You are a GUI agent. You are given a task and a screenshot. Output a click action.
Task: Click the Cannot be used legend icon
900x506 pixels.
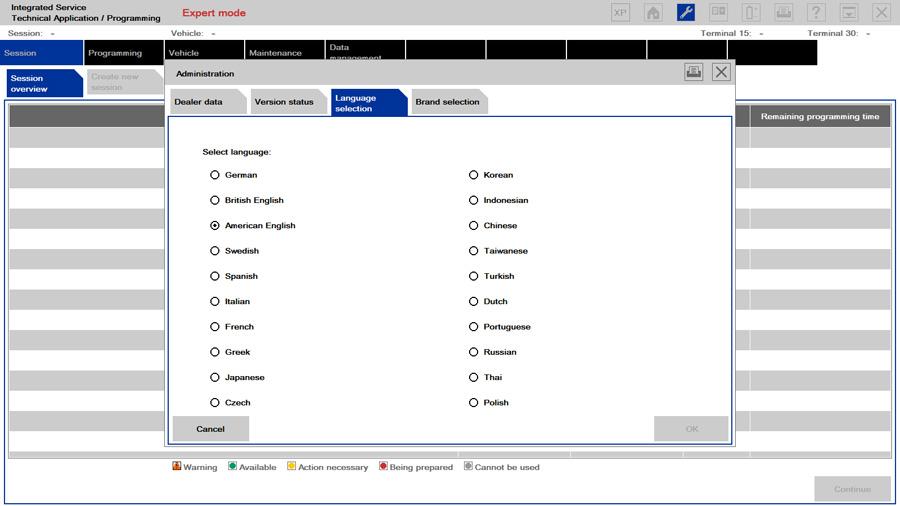(468, 466)
